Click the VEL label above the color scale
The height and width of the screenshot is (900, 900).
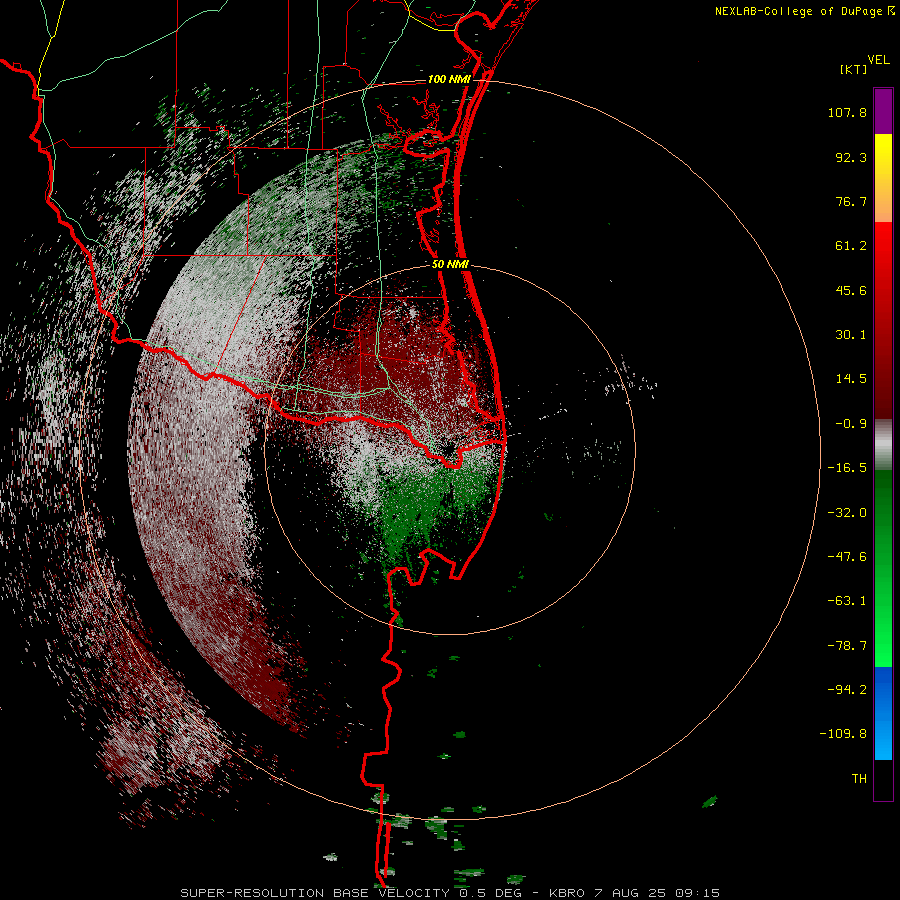(878, 60)
